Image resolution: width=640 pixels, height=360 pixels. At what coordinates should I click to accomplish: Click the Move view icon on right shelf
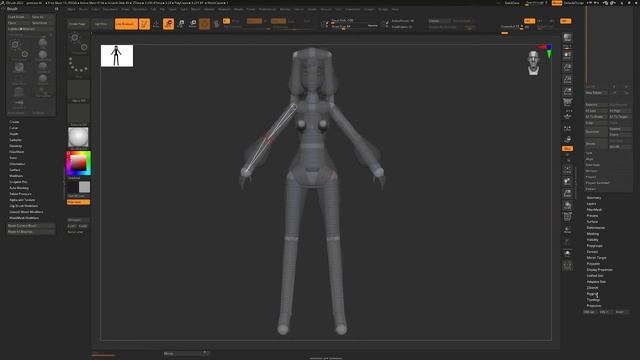(567, 181)
